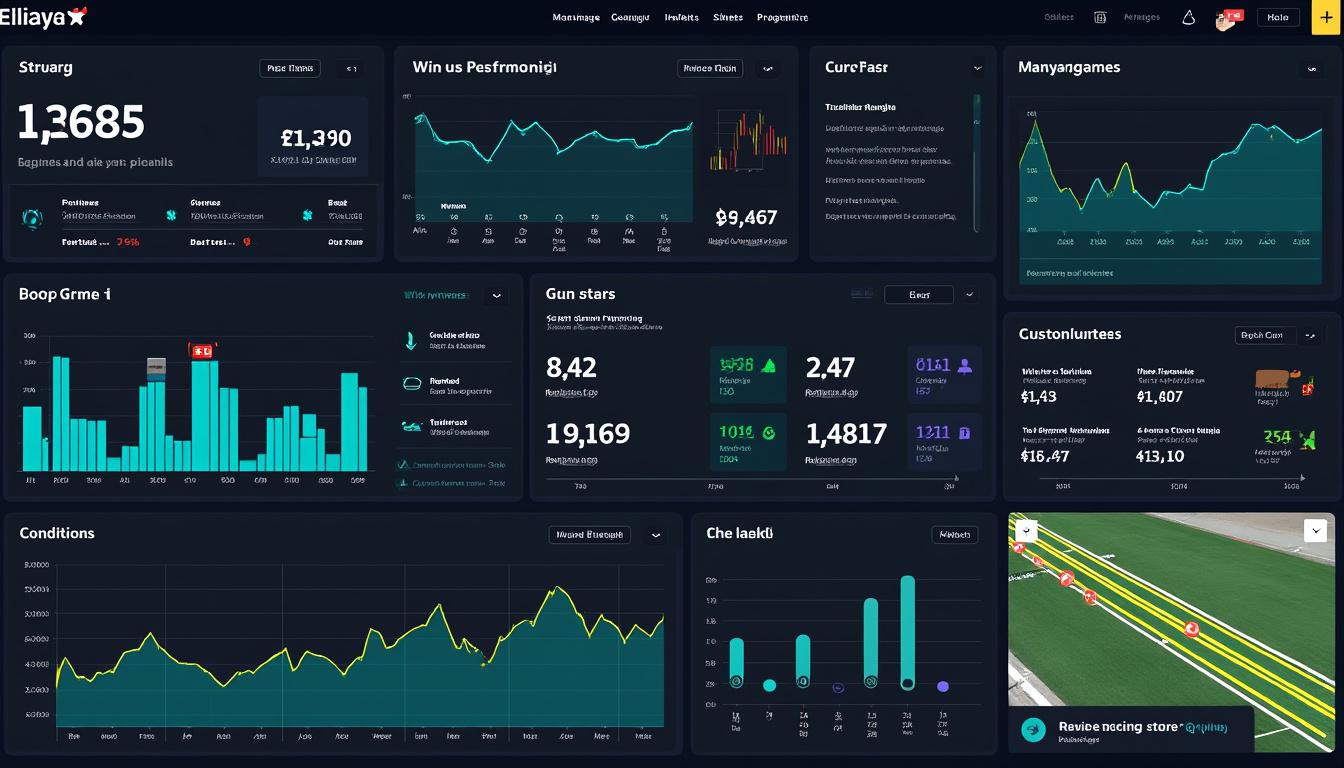This screenshot has height=768, width=1344.
Task: Click the calendar icon in top bar
Action: [1100, 17]
